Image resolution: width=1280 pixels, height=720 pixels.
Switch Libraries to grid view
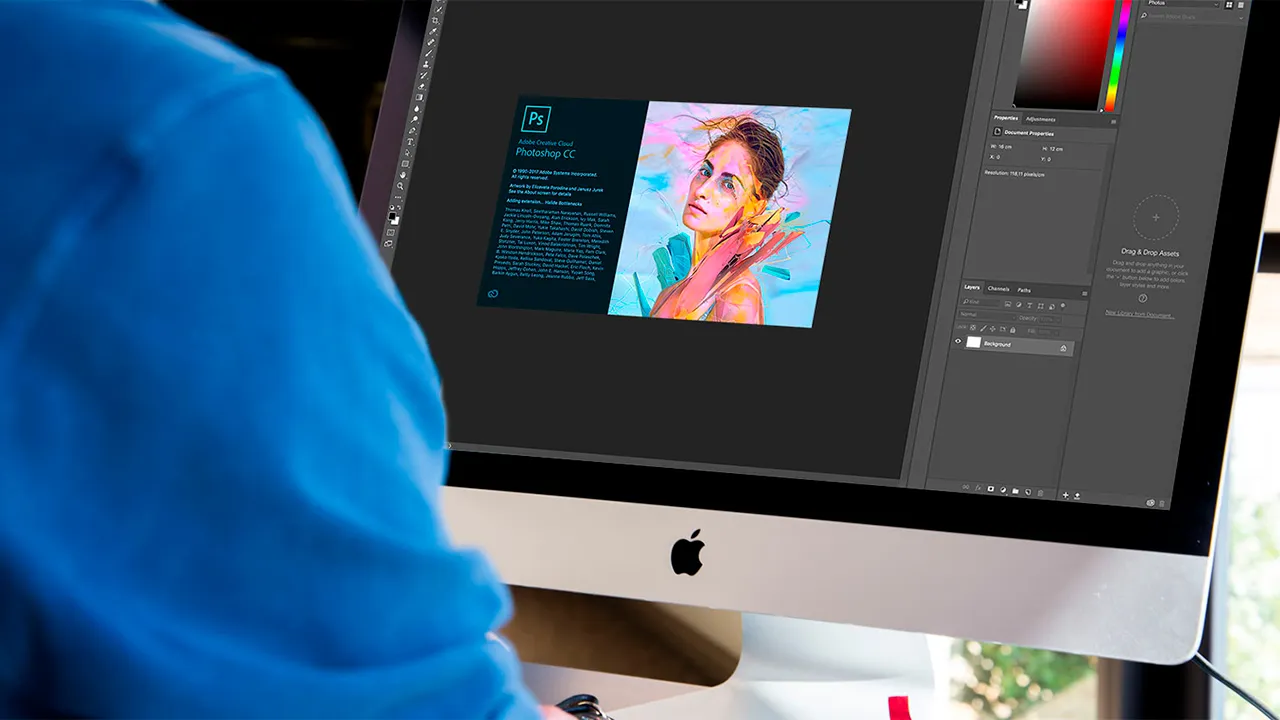point(1229,5)
